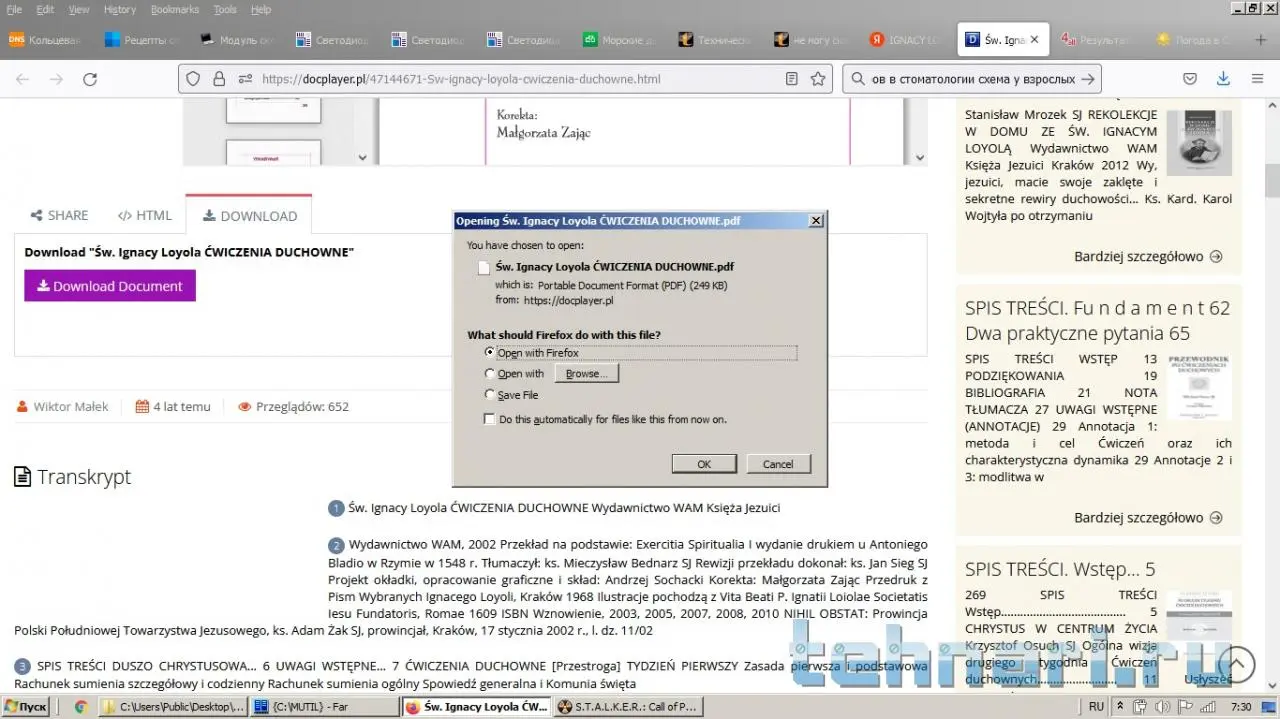Run the search using the arrow icon
The image size is (1280, 719).
1089,79
